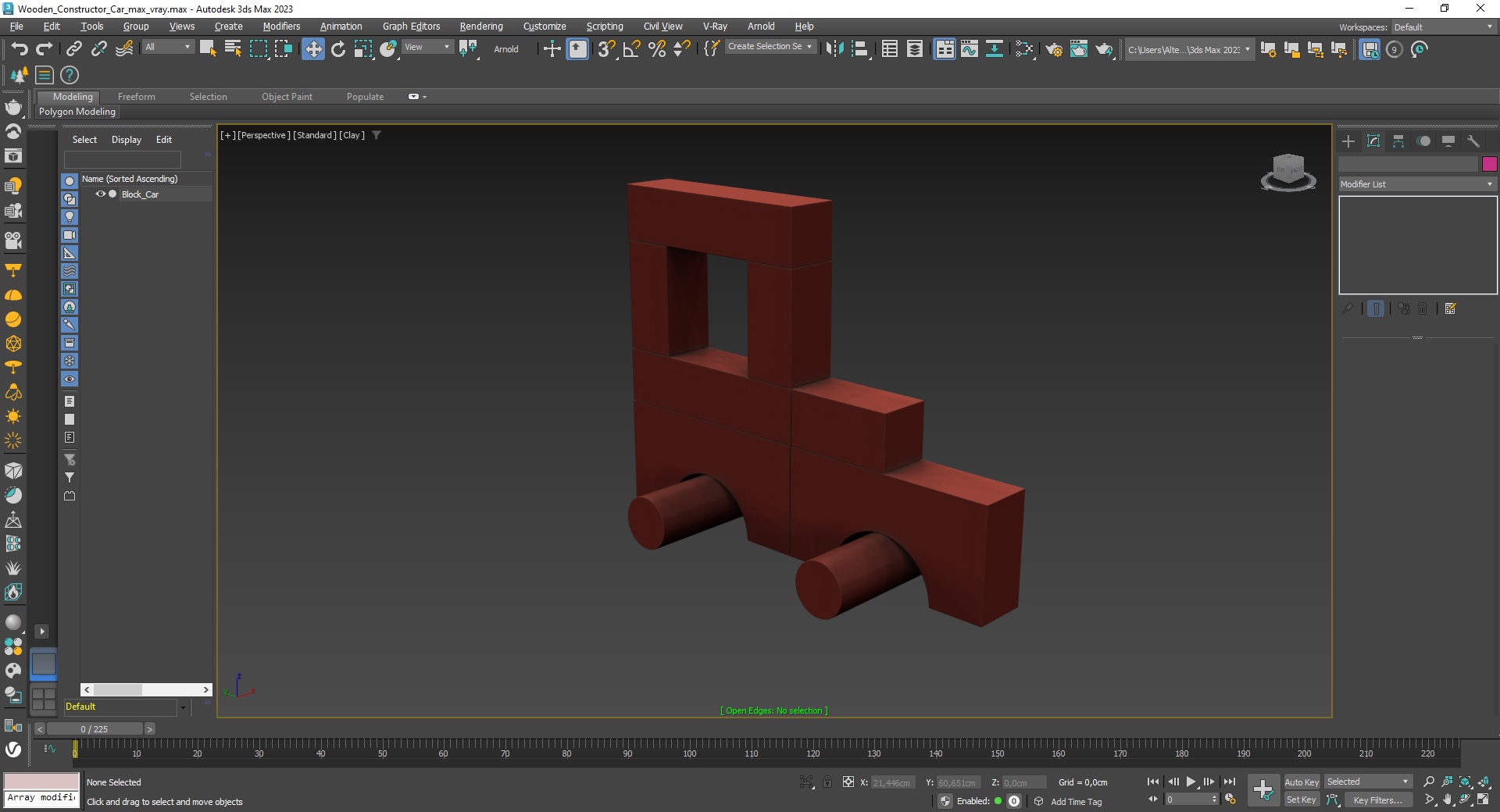Click the scene explorer horizontal scrollbar
Image resolution: width=1500 pixels, height=812 pixels.
tap(146, 689)
